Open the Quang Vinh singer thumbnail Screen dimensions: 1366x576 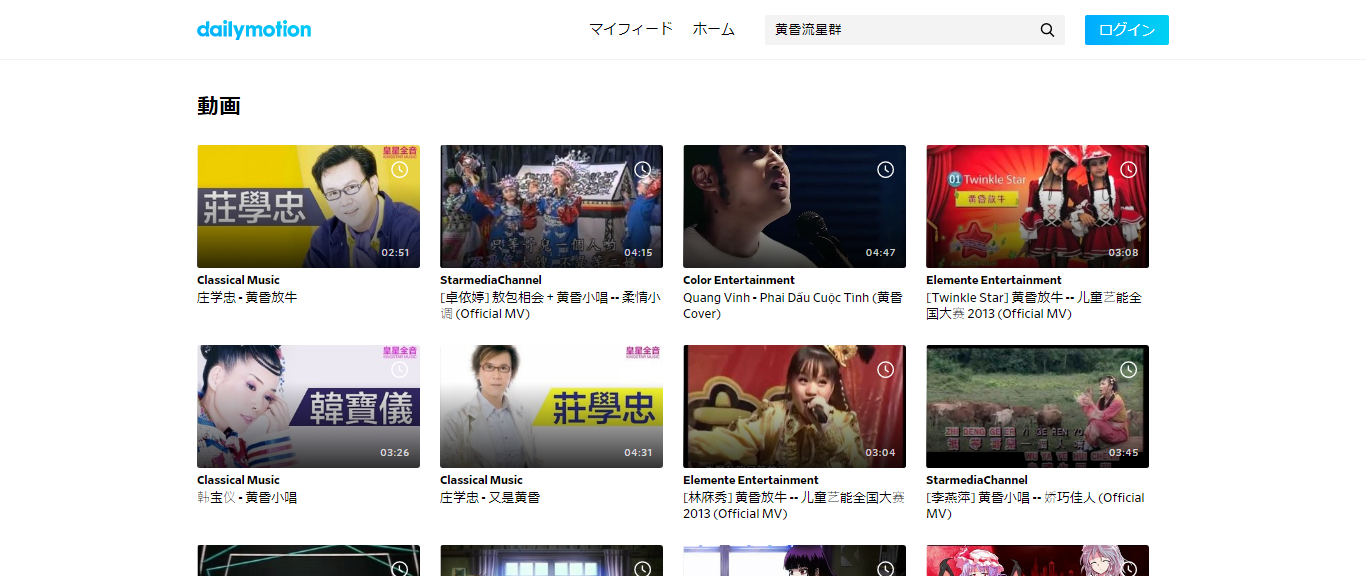(794, 206)
